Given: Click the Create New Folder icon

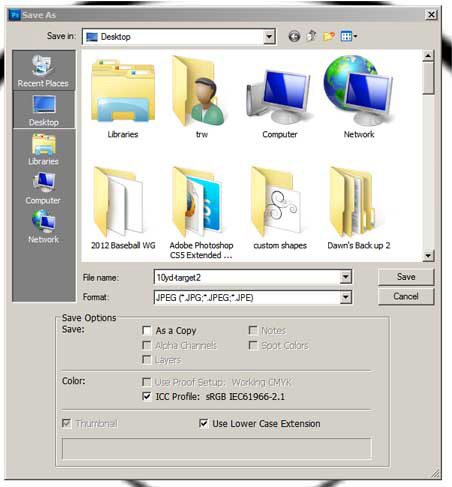Looking at the screenshot, I should [x=329, y=36].
